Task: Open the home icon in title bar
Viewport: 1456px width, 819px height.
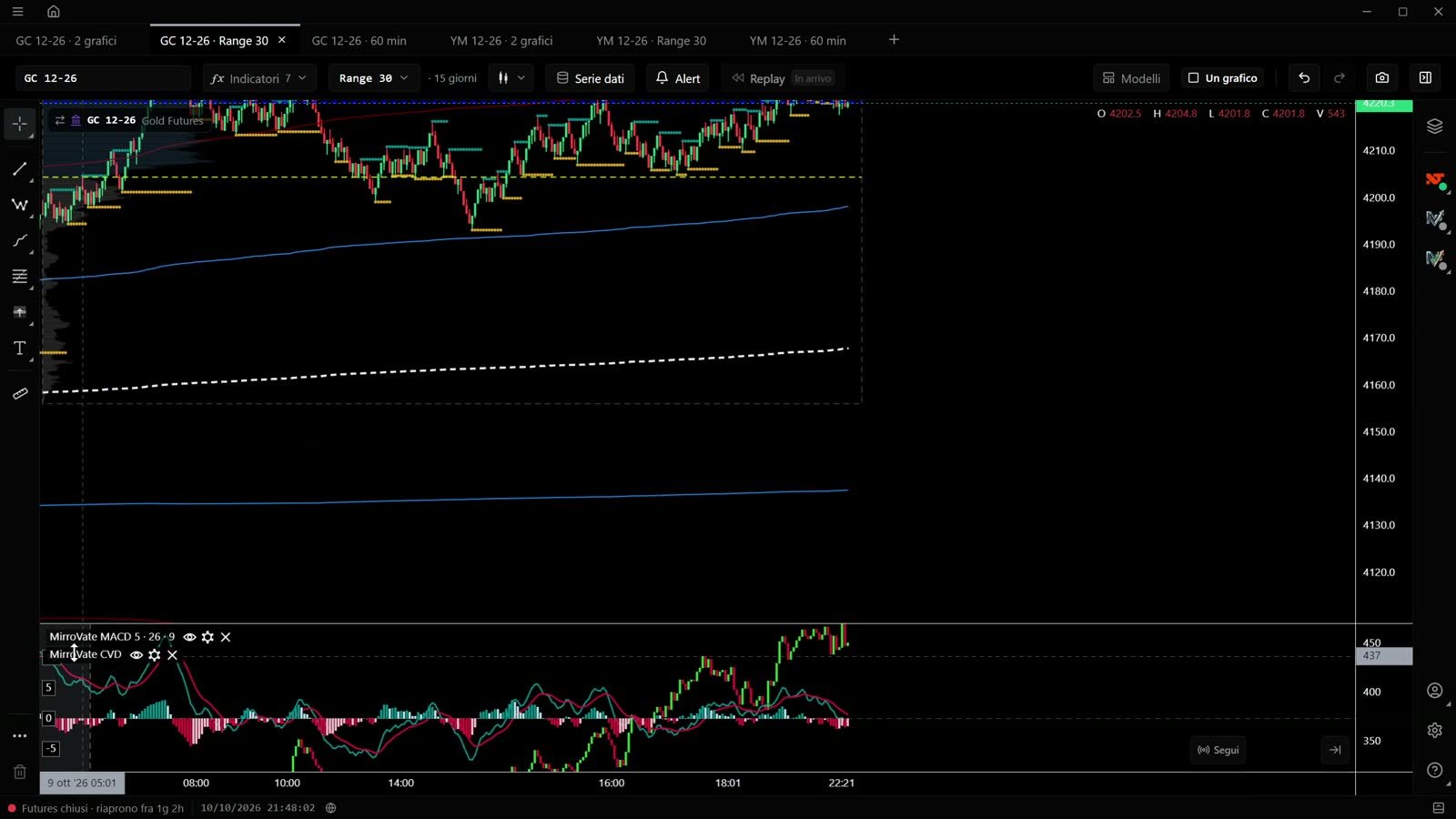Action: click(54, 12)
